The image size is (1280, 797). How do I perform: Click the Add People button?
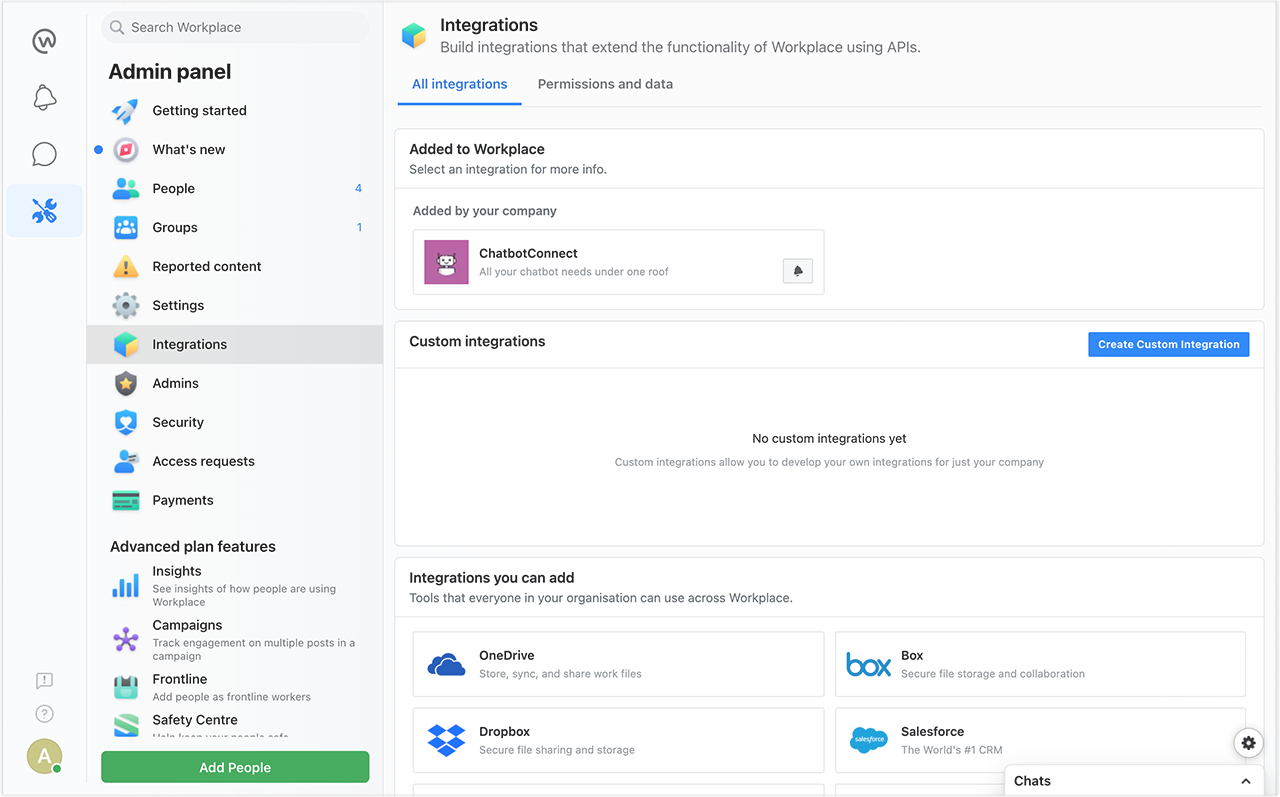[x=235, y=768]
